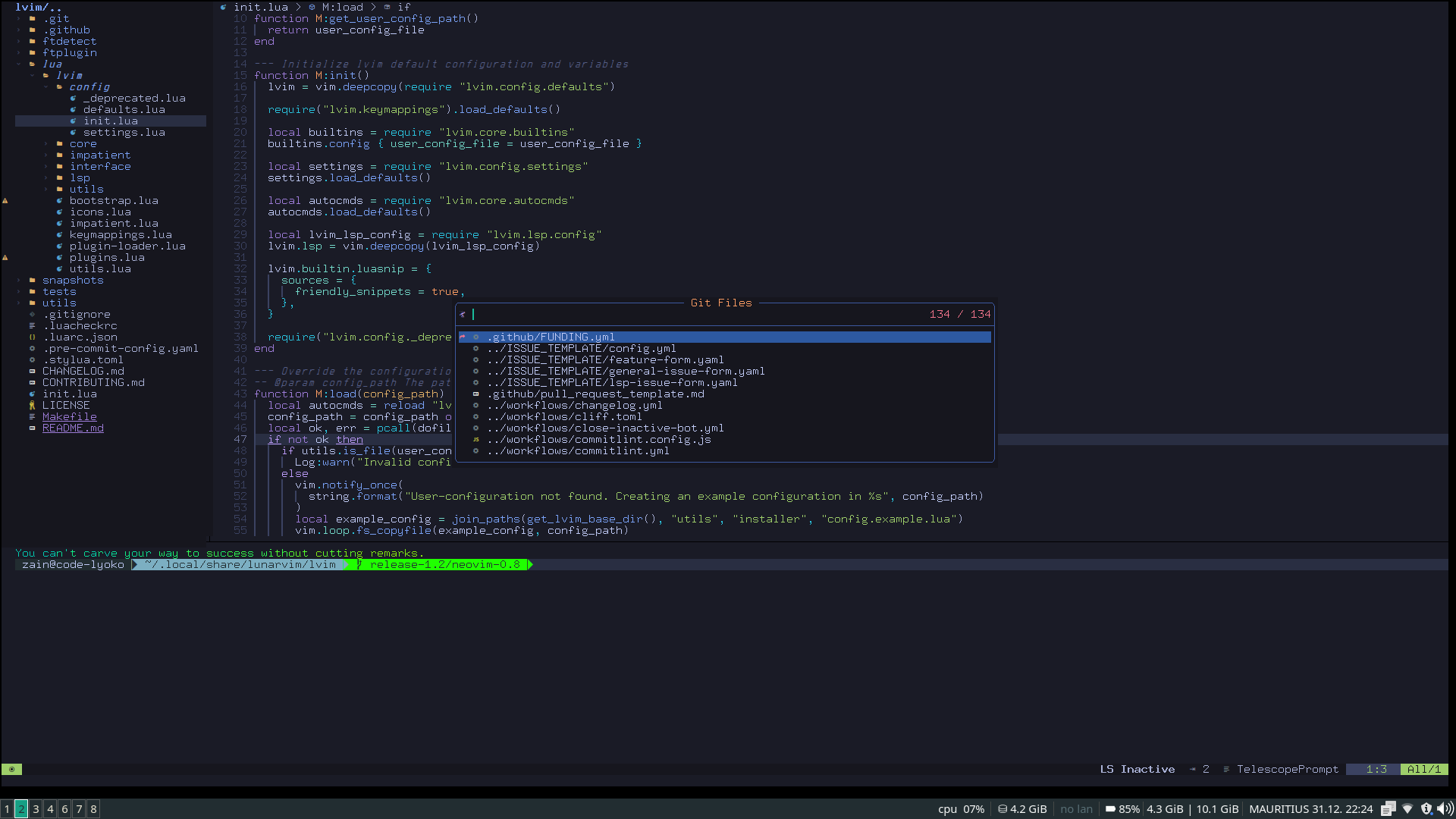Click the key icon beside LICENSE

pos(32,406)
